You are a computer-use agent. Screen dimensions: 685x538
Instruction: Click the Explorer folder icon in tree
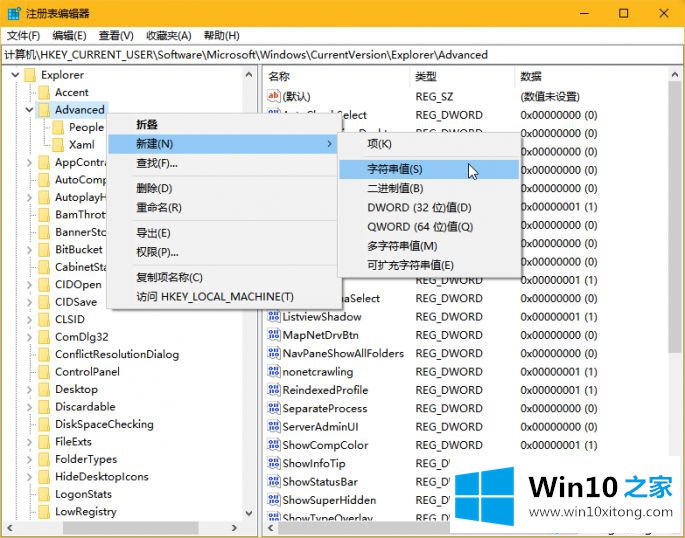30,75
